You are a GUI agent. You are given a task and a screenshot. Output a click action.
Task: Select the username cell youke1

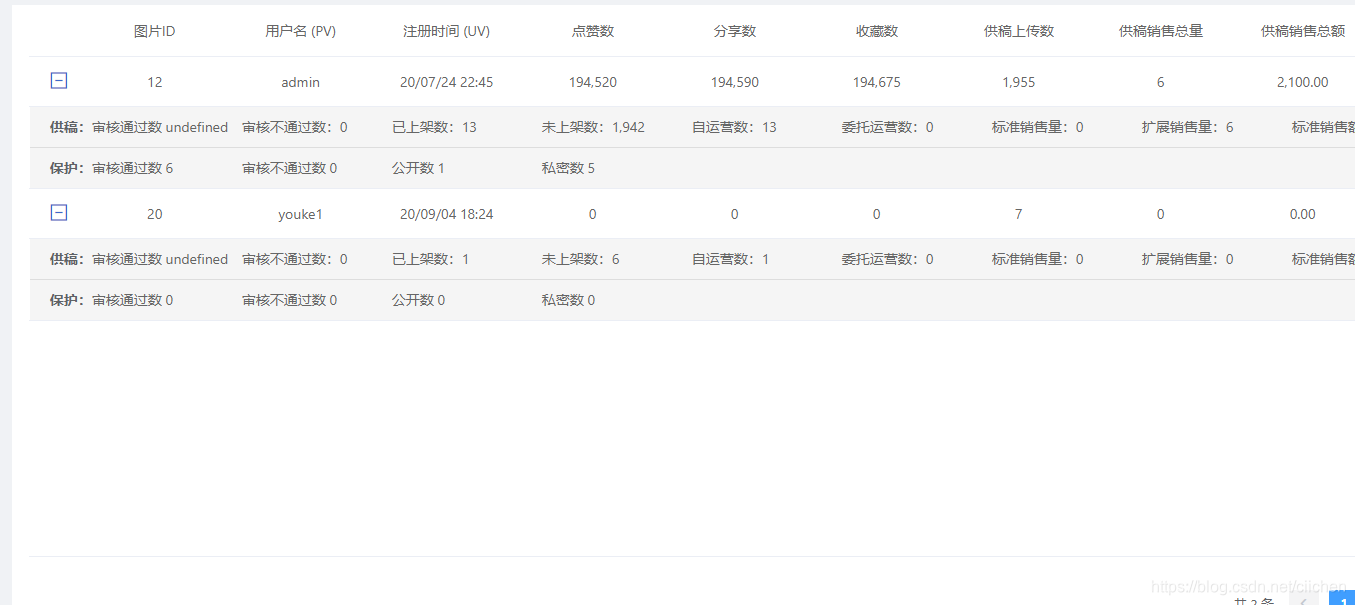click(301, 214)
